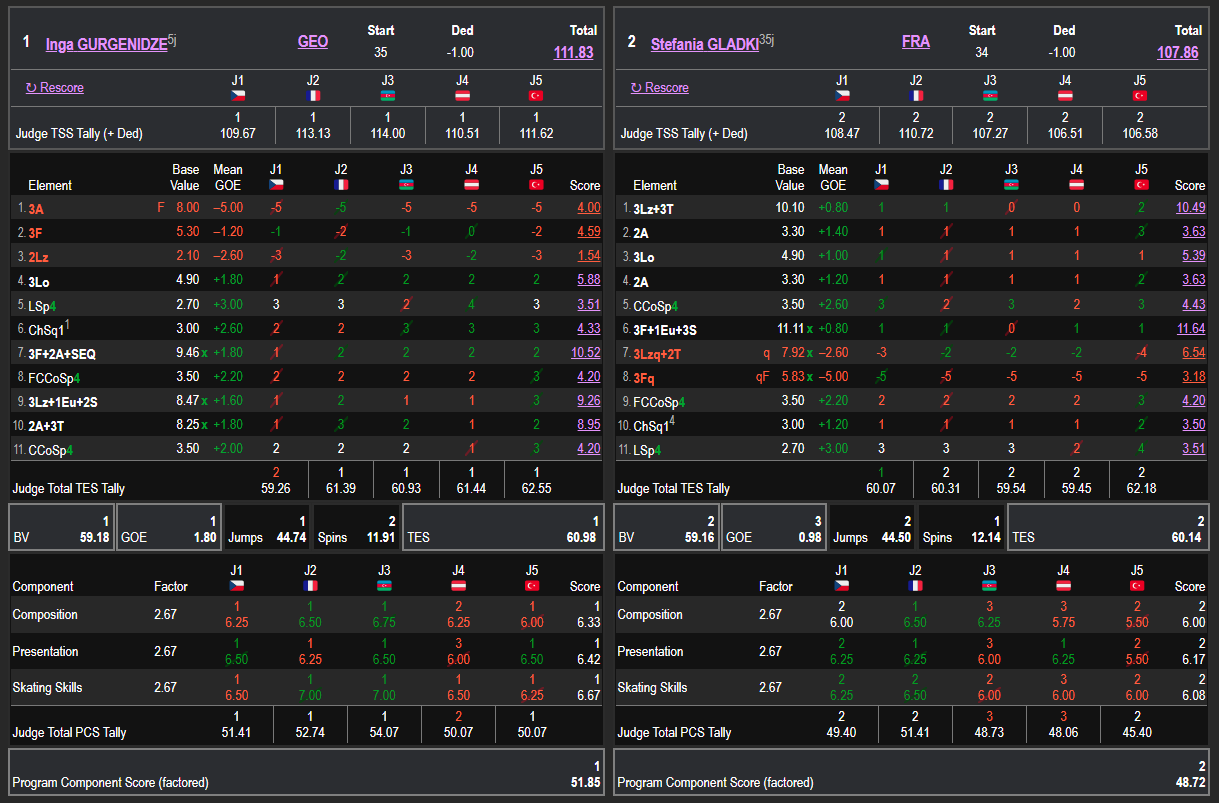Click score 11.64 for 3F+1Eu+3S element
Viewport: 1219px width, 803px height.
[x=1190, y=329]
